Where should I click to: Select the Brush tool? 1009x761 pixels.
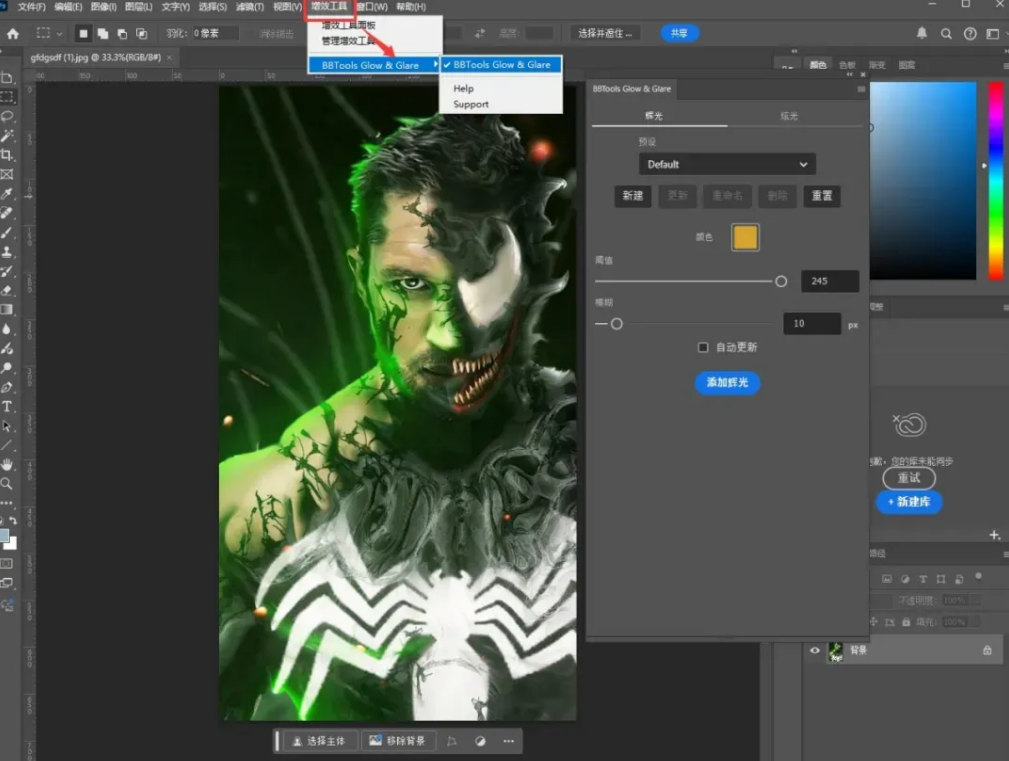pos(7,232)
